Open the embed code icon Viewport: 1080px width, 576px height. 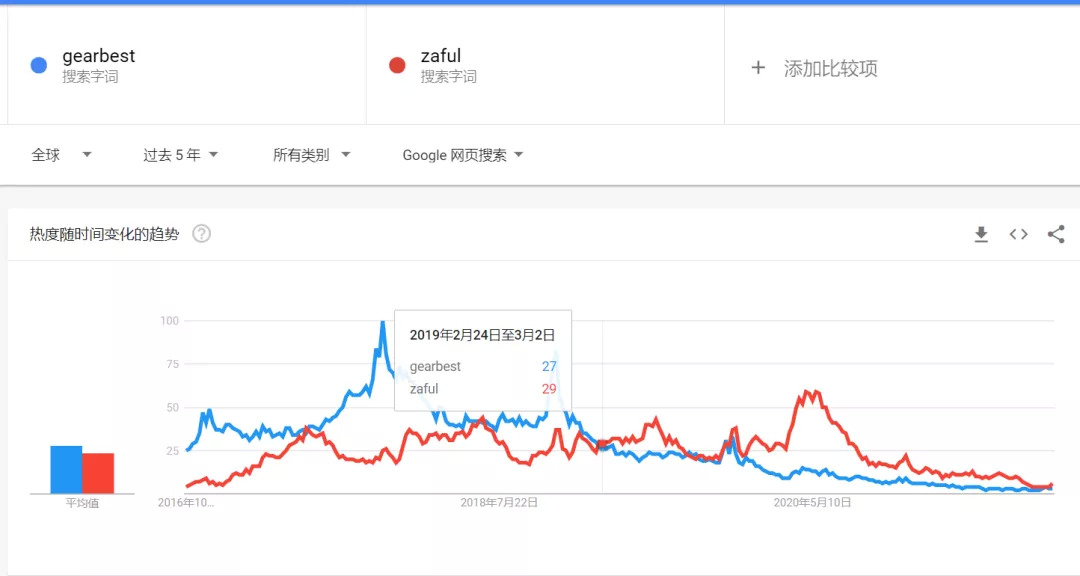[x=1018, y=234]
